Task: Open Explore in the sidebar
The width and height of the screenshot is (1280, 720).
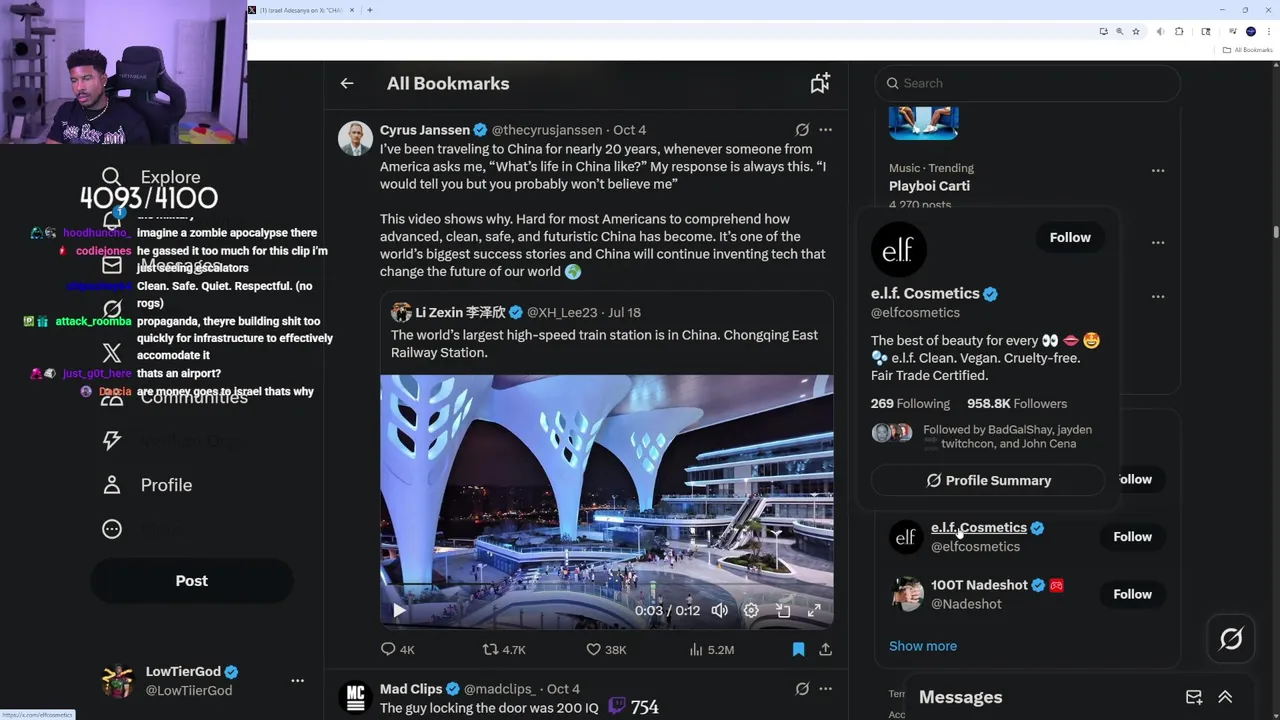Action: [x=151, y=177]
